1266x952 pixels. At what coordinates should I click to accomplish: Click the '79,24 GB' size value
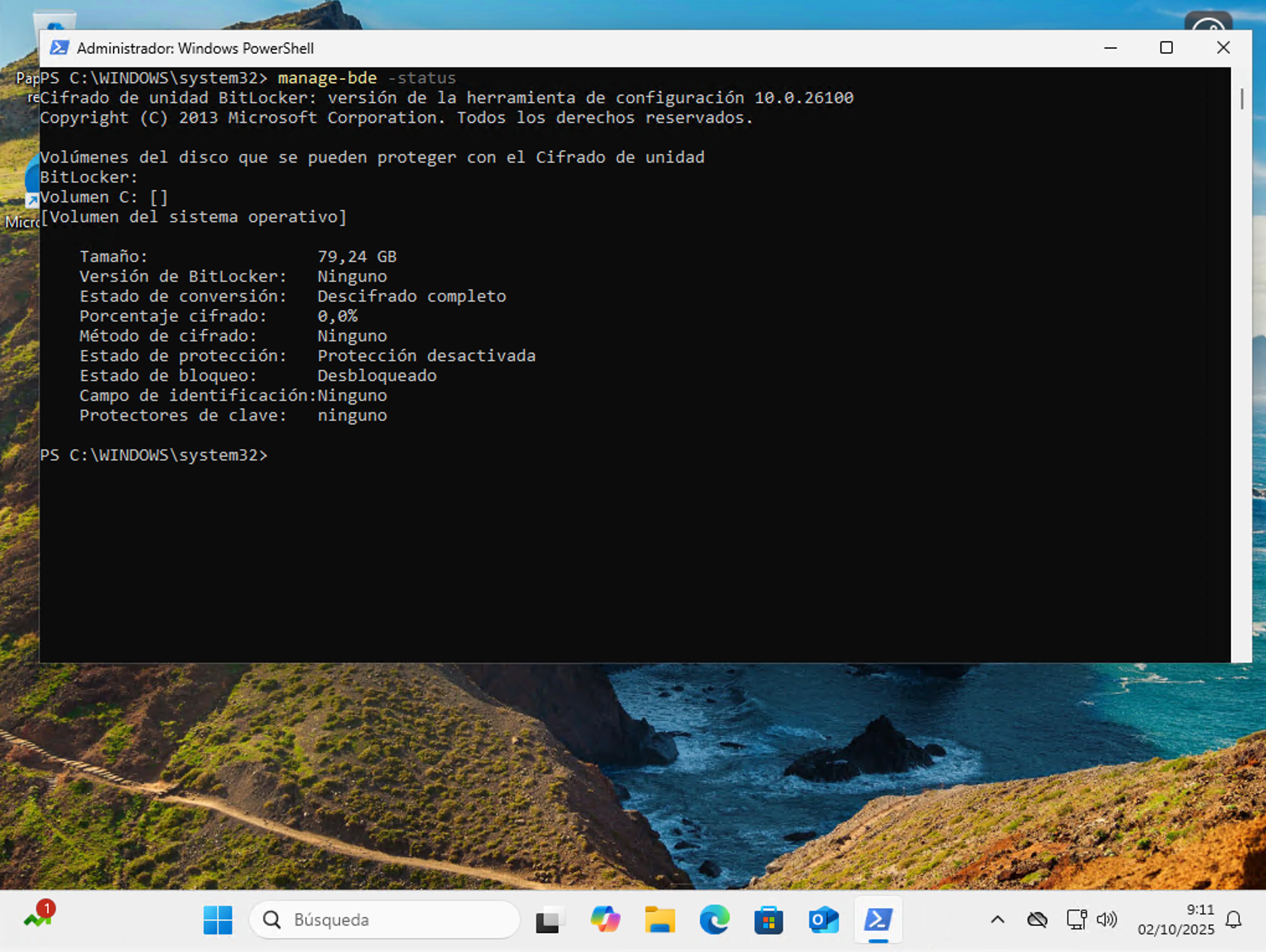tap(357, 257)
